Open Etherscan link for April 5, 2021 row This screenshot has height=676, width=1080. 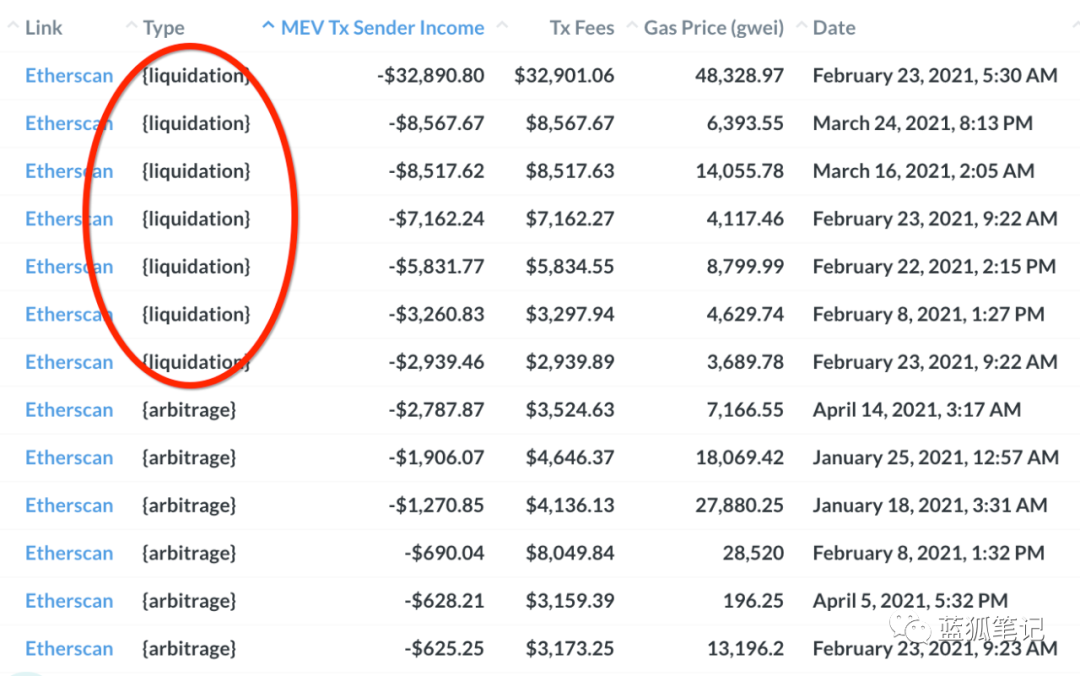[x=69, y=601]
